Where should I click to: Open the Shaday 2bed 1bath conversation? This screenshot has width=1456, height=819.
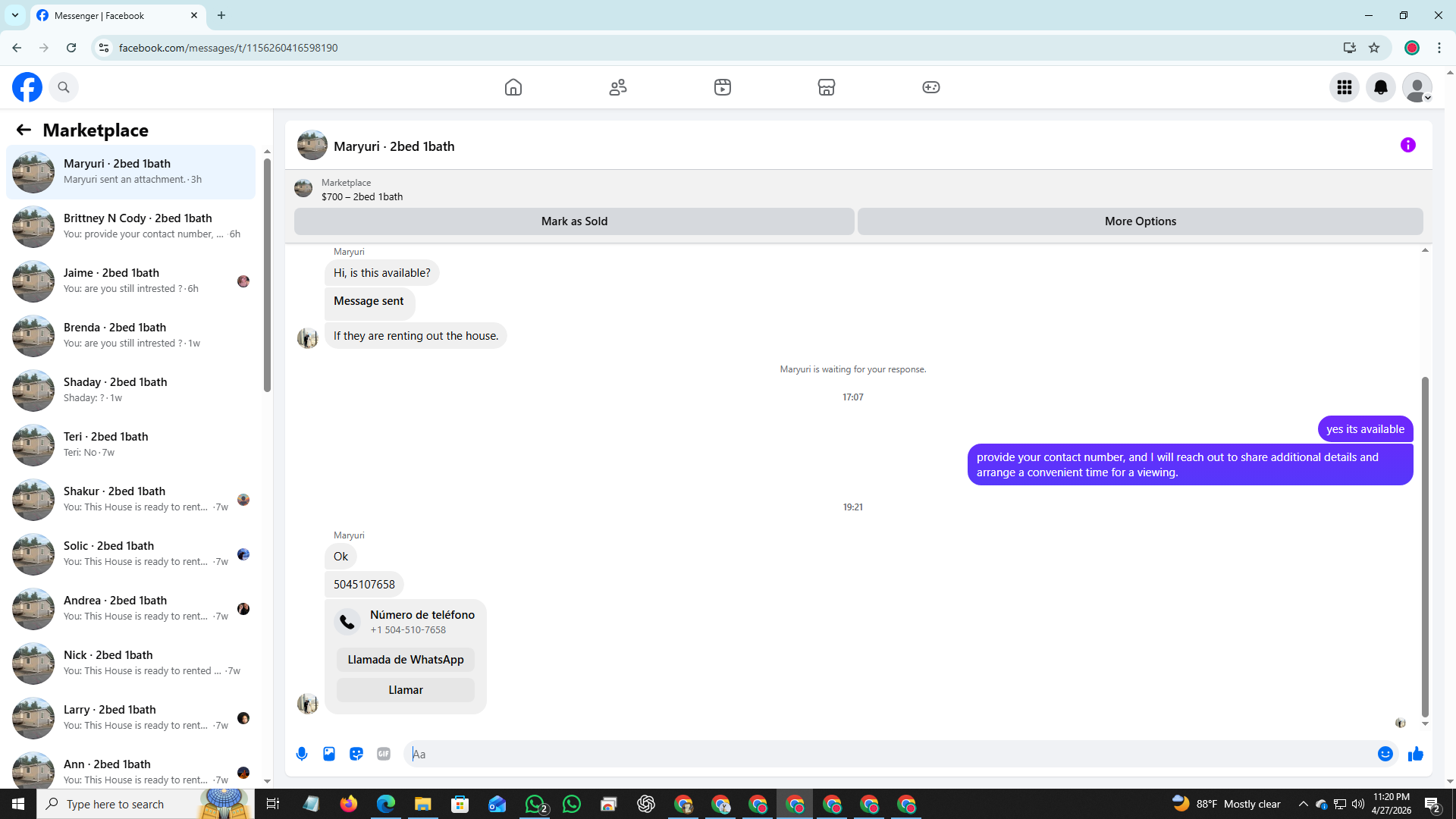(x=130, y=391)
